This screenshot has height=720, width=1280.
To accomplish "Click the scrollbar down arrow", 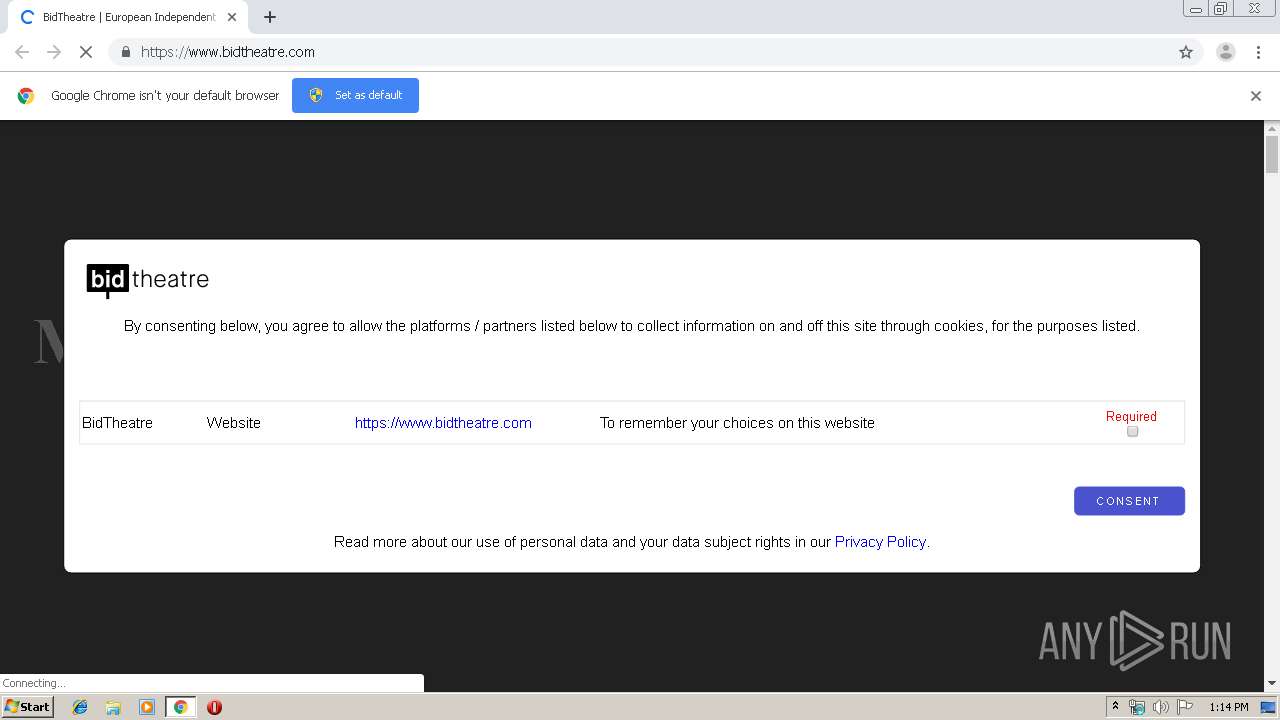I will pyautogui.click(x=1272, y=683).
